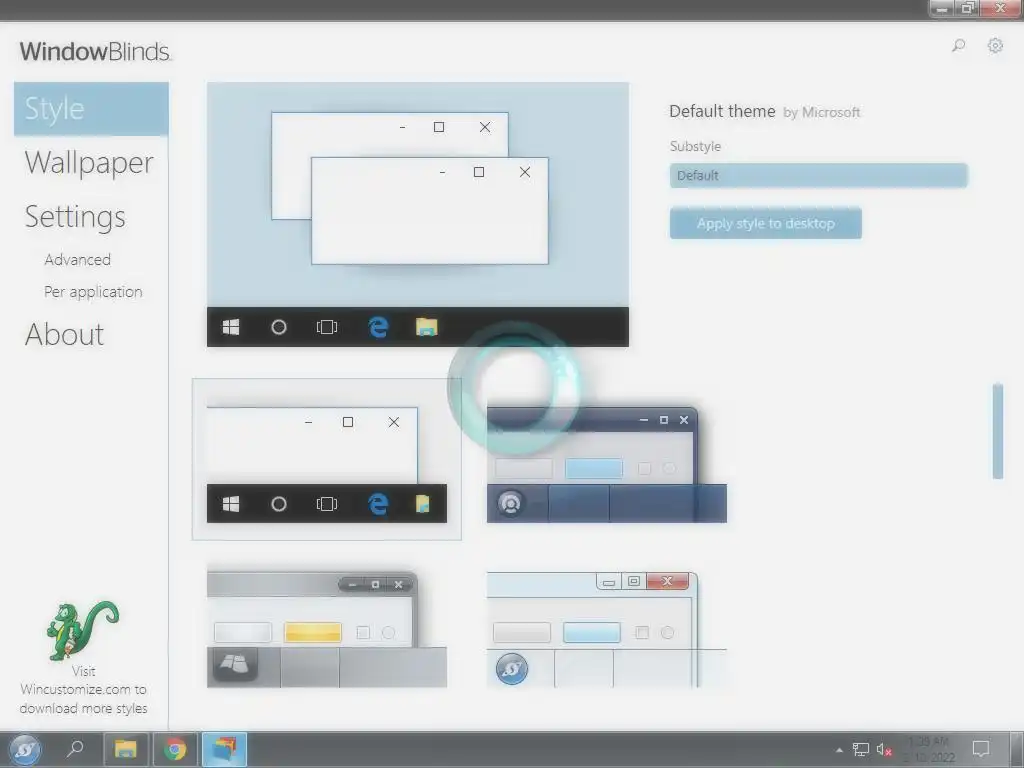Image resolution: width=1024 pixels, height=768 pixels.
Task: Click the Start orb on taskbar
Action: [x=25, y=750]
